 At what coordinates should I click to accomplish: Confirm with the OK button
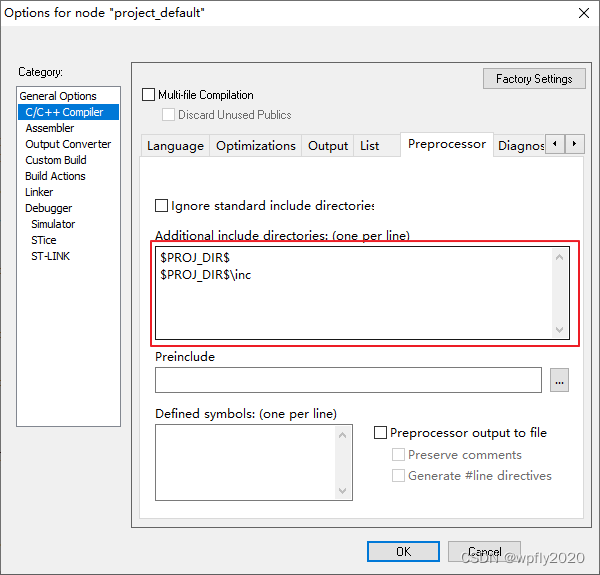pos(403,552)
